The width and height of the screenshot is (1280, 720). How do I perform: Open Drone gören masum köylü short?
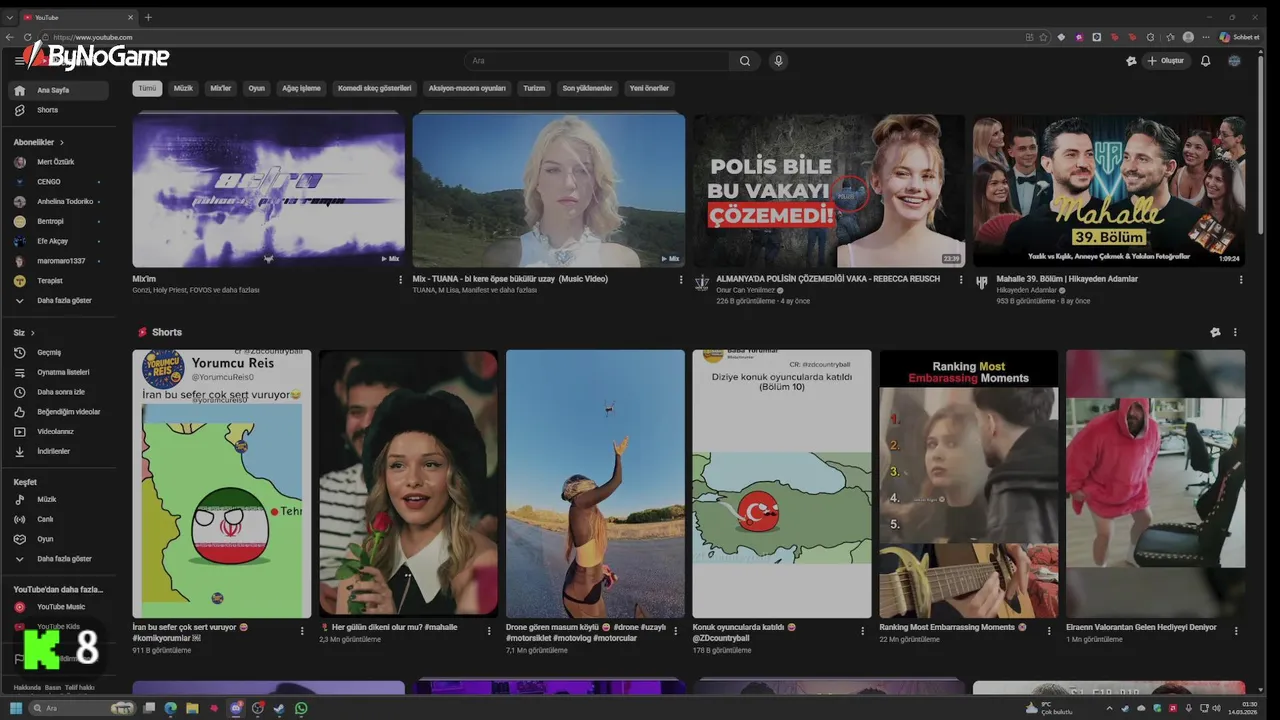point(595,484)
